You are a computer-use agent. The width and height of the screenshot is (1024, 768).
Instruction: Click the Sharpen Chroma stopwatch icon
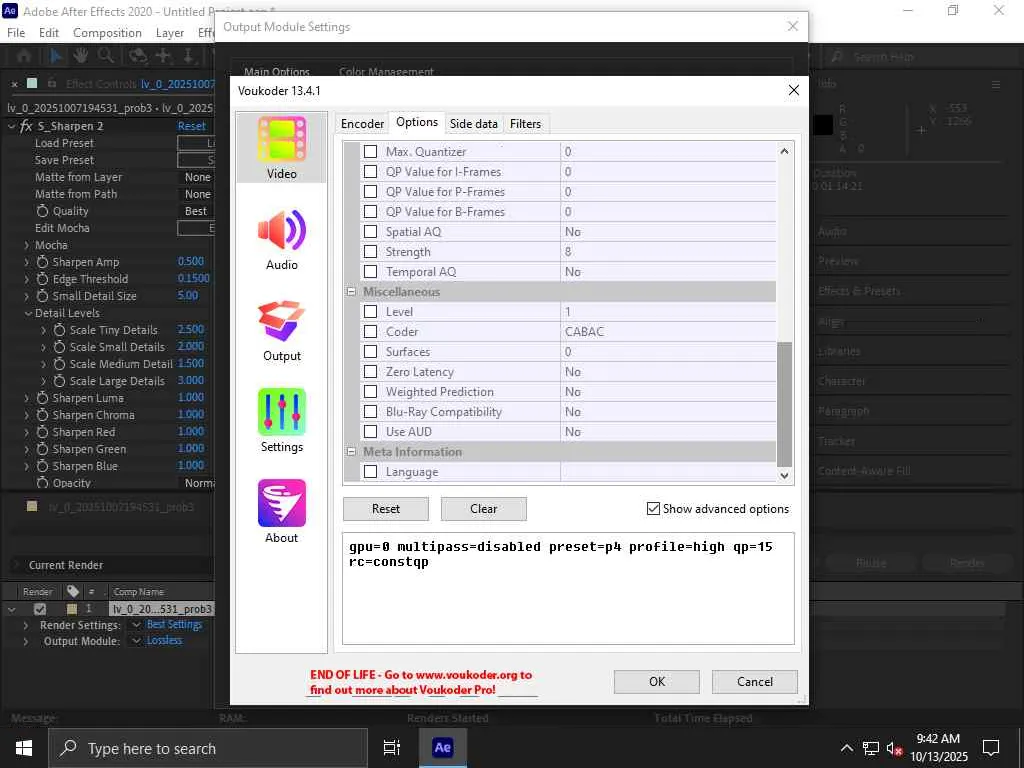click(42, 415)
